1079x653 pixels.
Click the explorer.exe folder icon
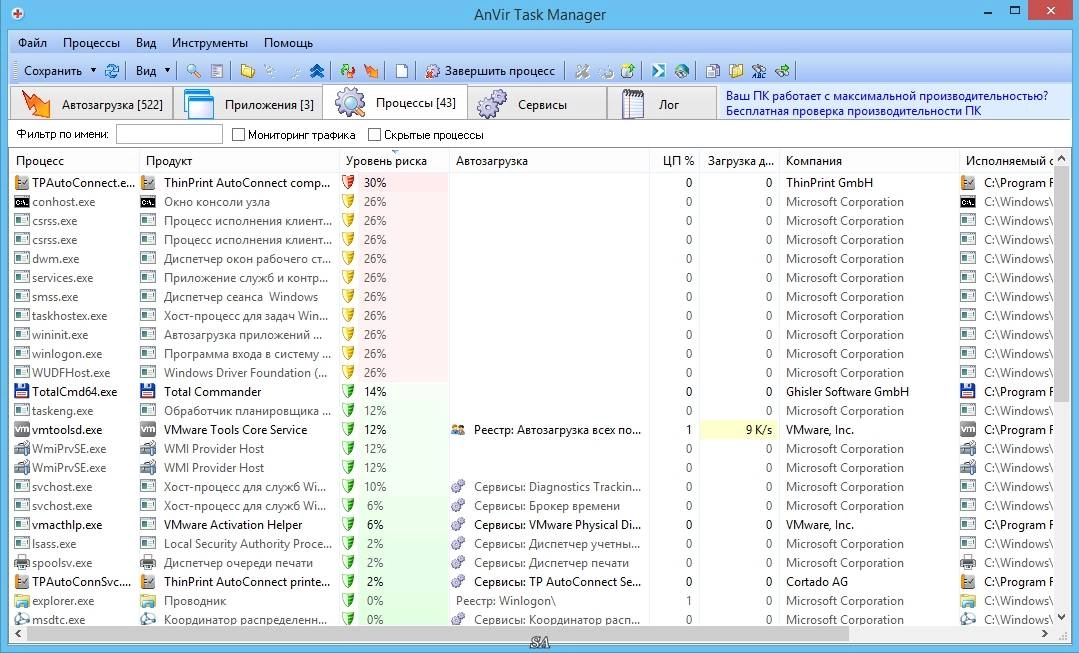[x=22, y=601]
